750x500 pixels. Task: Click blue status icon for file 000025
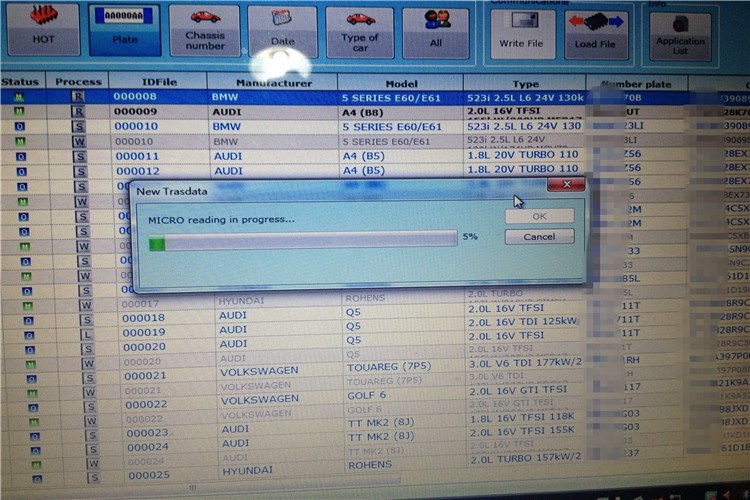37,478
